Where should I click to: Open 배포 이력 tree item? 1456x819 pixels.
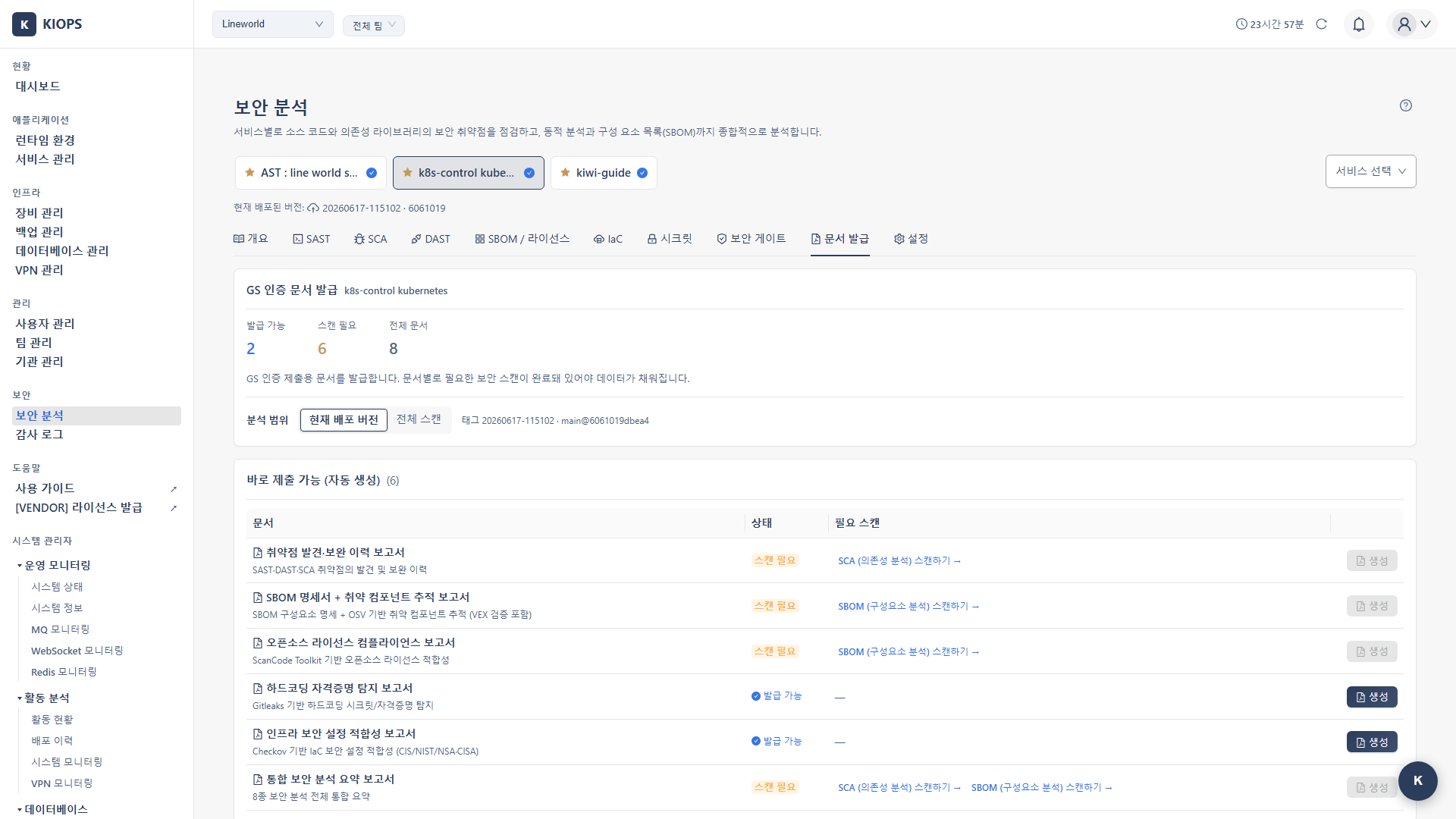pyautogui.click(x=52, y=741)
